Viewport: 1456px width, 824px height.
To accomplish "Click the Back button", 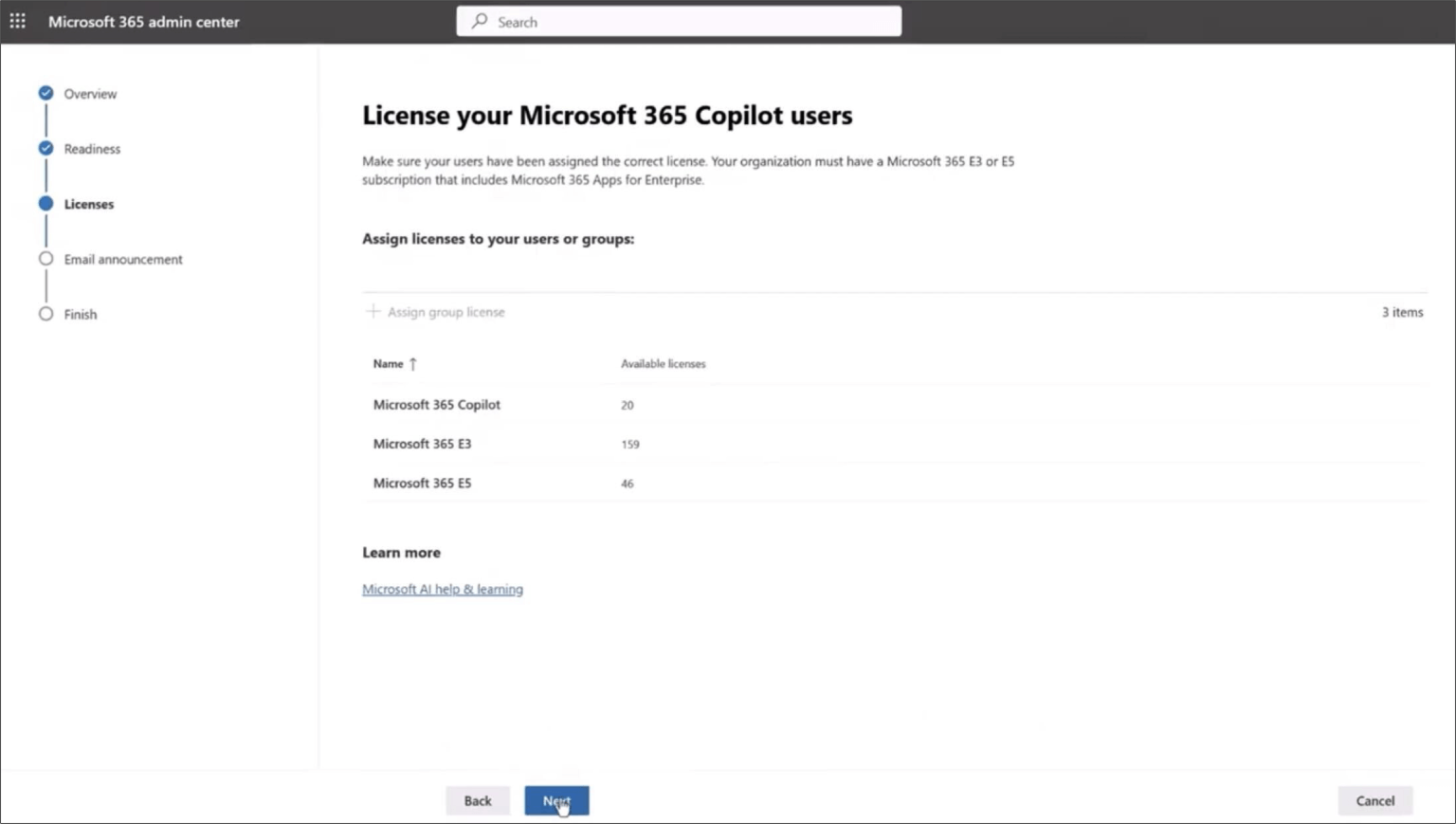I will point(478,800).
